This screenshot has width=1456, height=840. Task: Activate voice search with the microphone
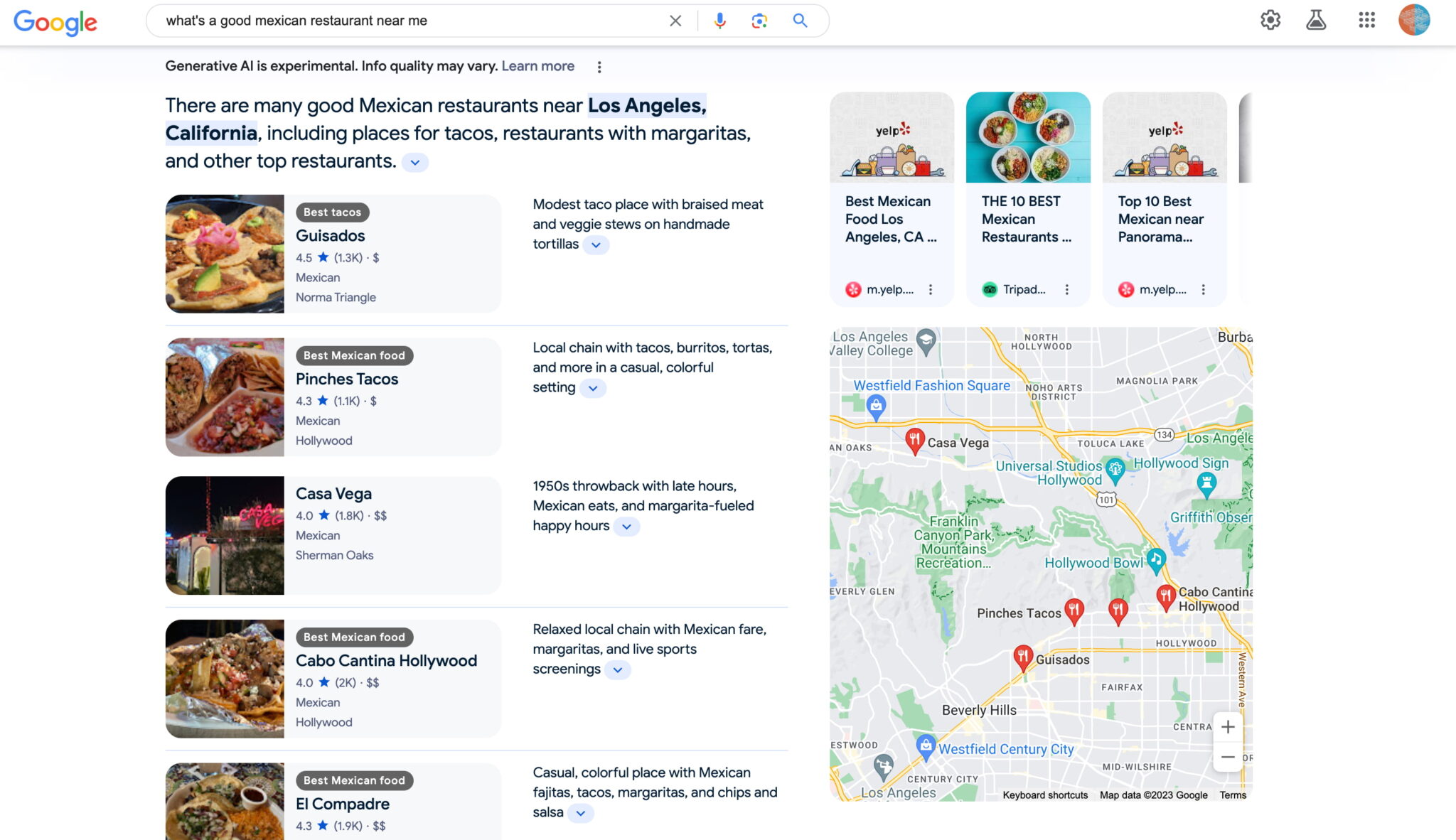[x=719, y=21]
